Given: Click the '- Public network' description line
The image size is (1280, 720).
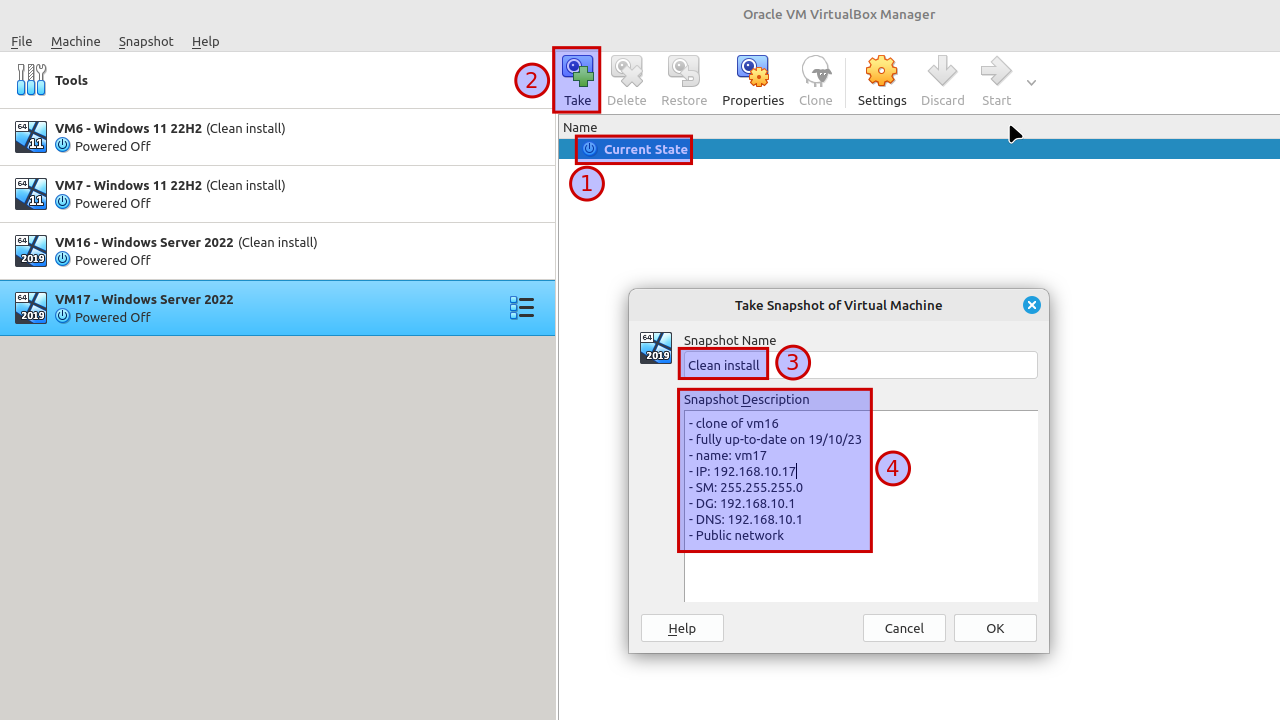Looking at the screenshot, I should coord(736,535).
